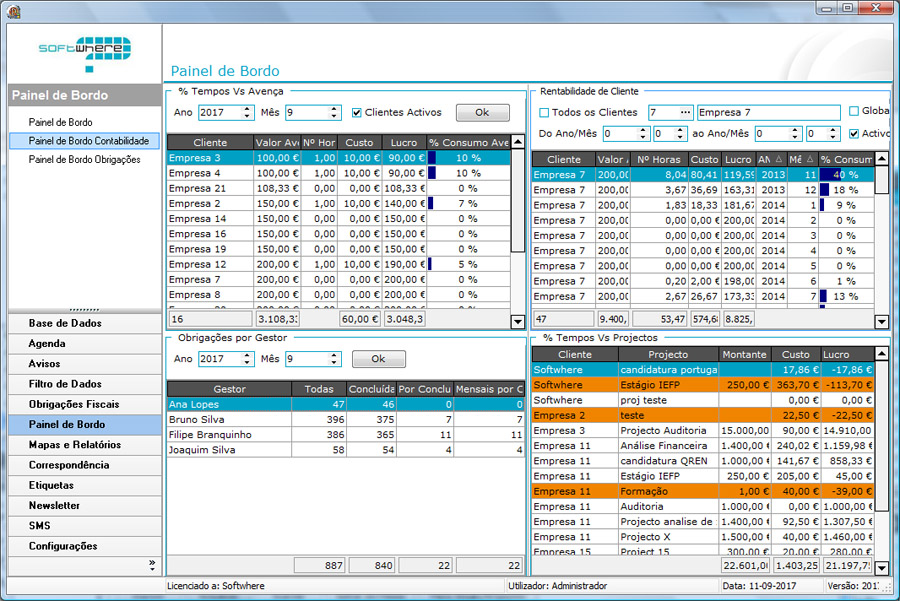
Task: Enable the Todos os Clientes checkbox
Action: coord(545,113)
